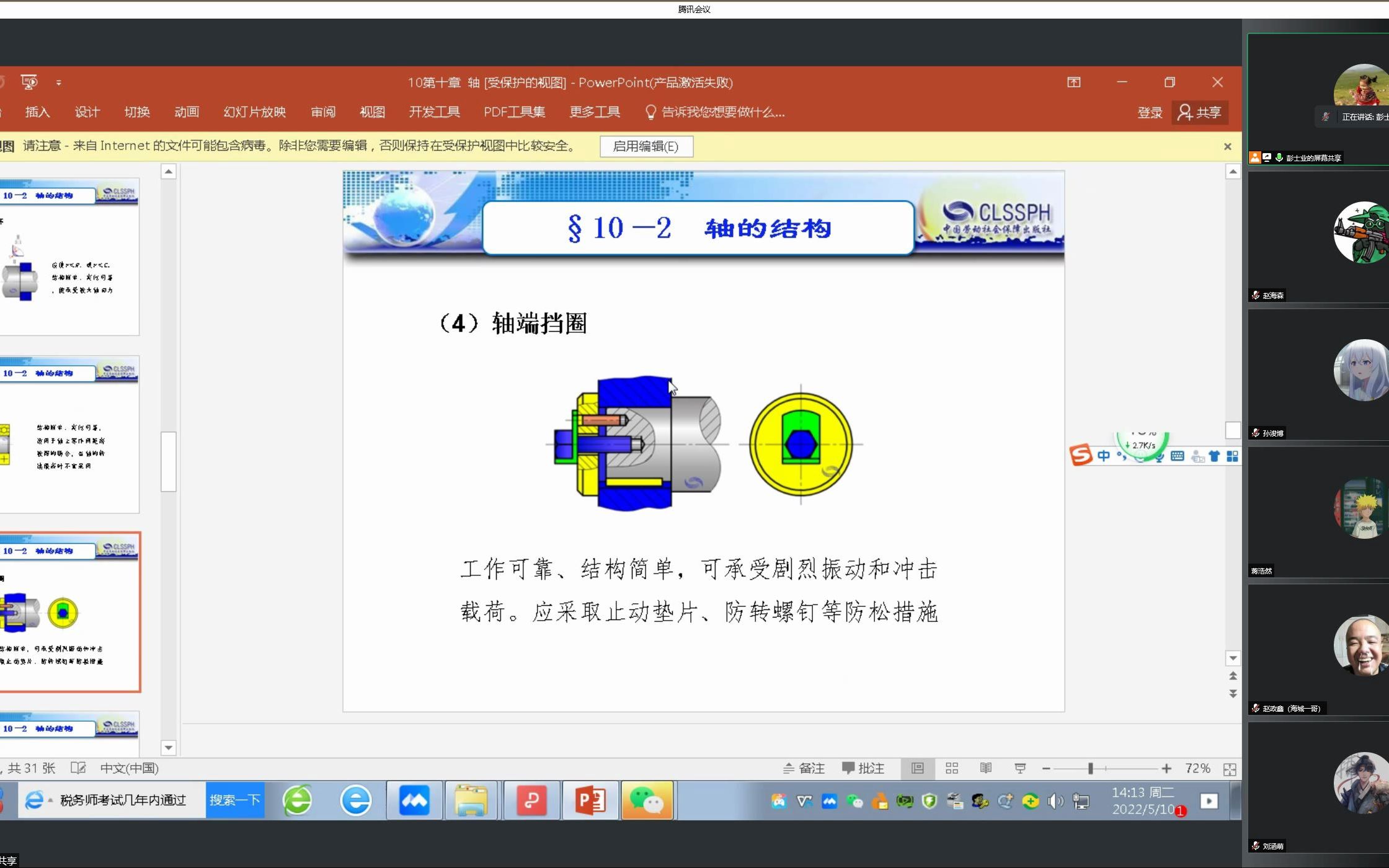Open the WeChat taskbar icon
Screen dimensions: 1389x868
(x=647, y=800)
